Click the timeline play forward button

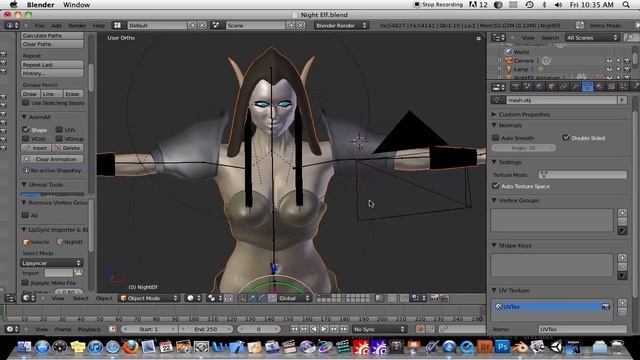pyautogui.click(x=324, y=329)
